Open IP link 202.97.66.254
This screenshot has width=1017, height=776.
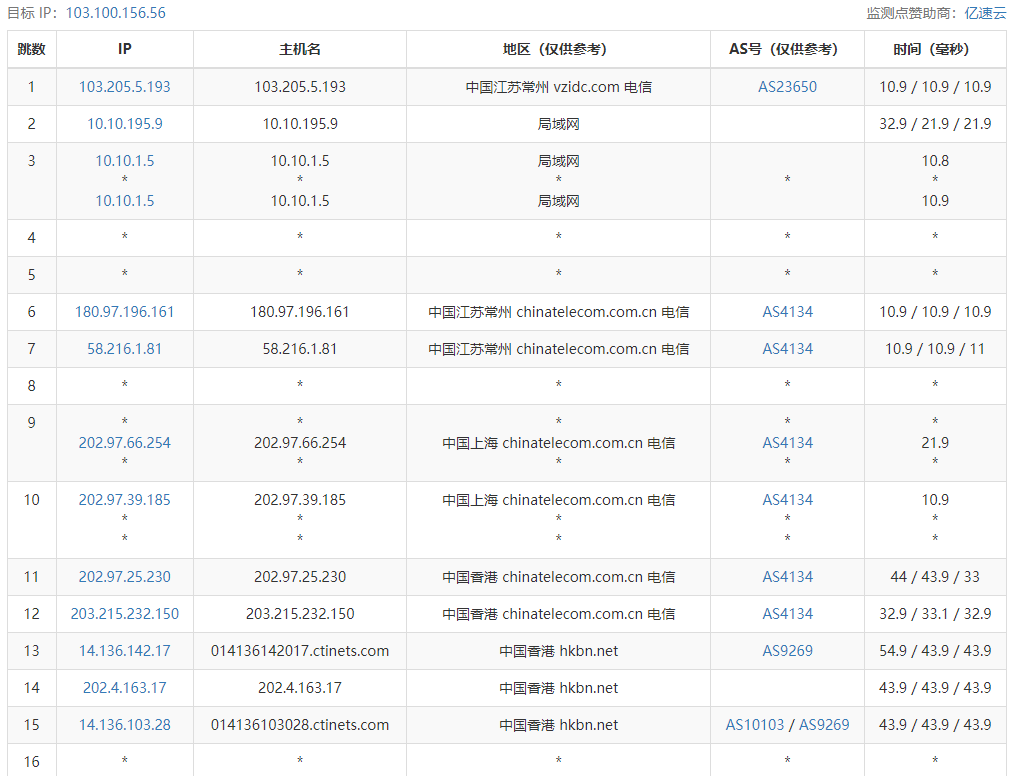click(125, 443)
